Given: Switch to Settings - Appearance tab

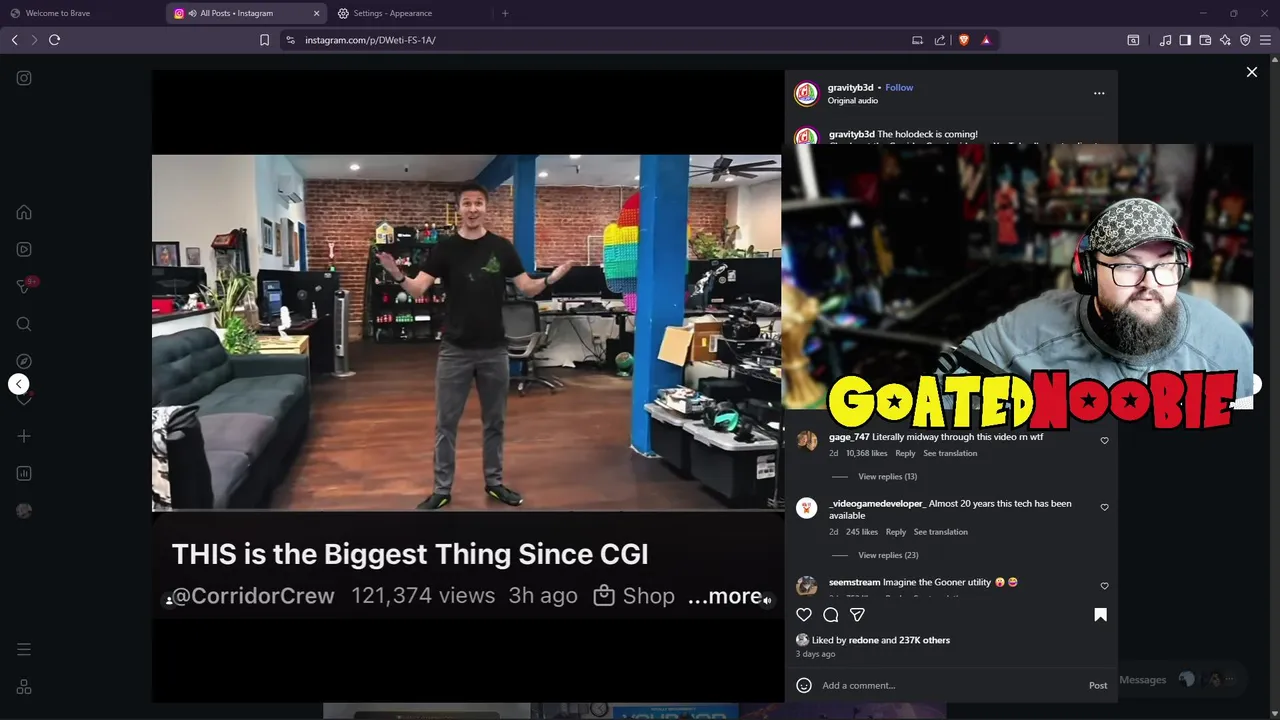Looking at the screenshot, I should click(x=410, y=13).
